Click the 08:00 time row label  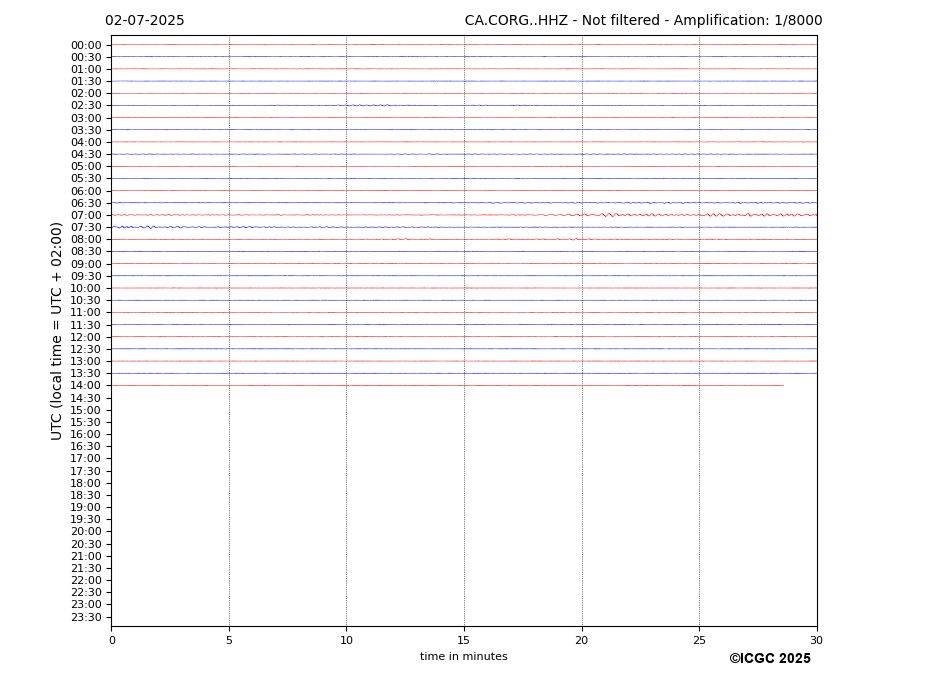click(x=86, y=239)
